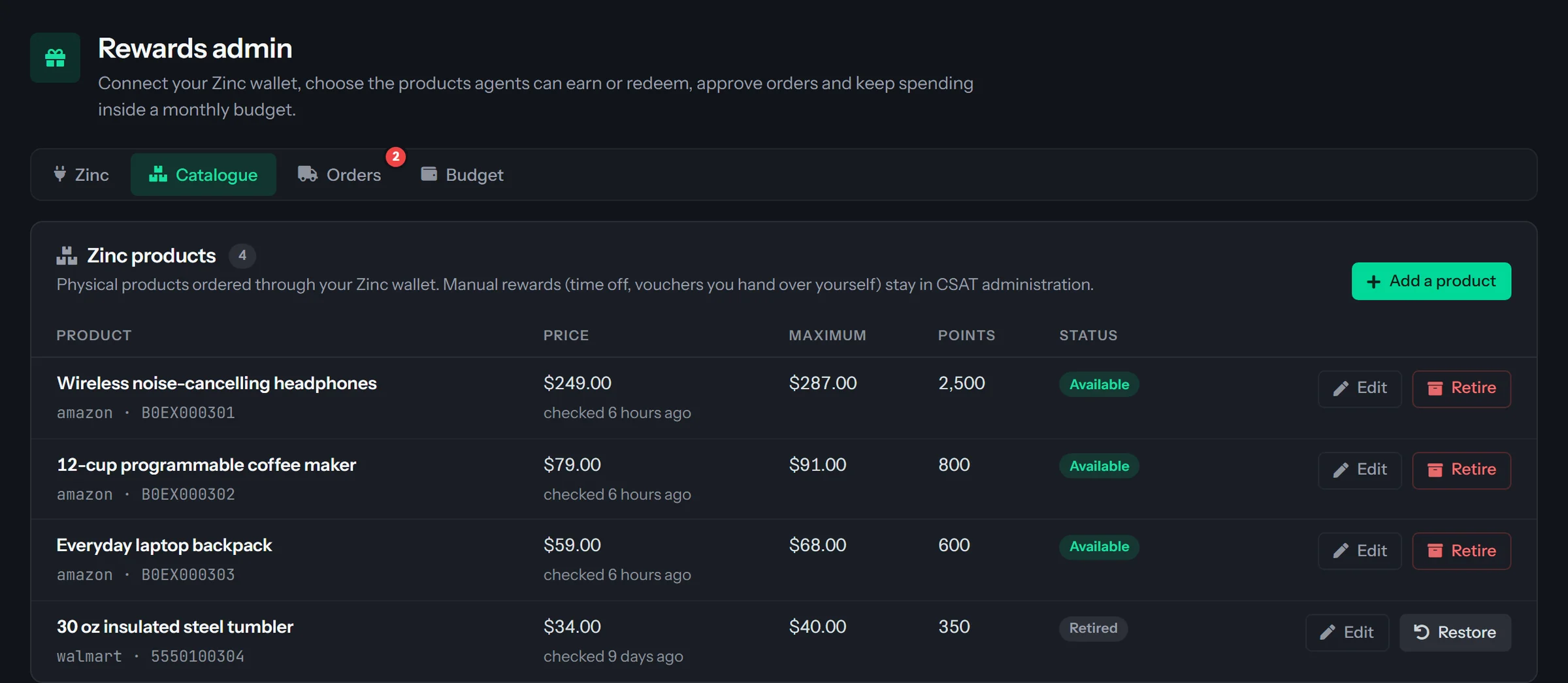Open the Budget tab

462,175
